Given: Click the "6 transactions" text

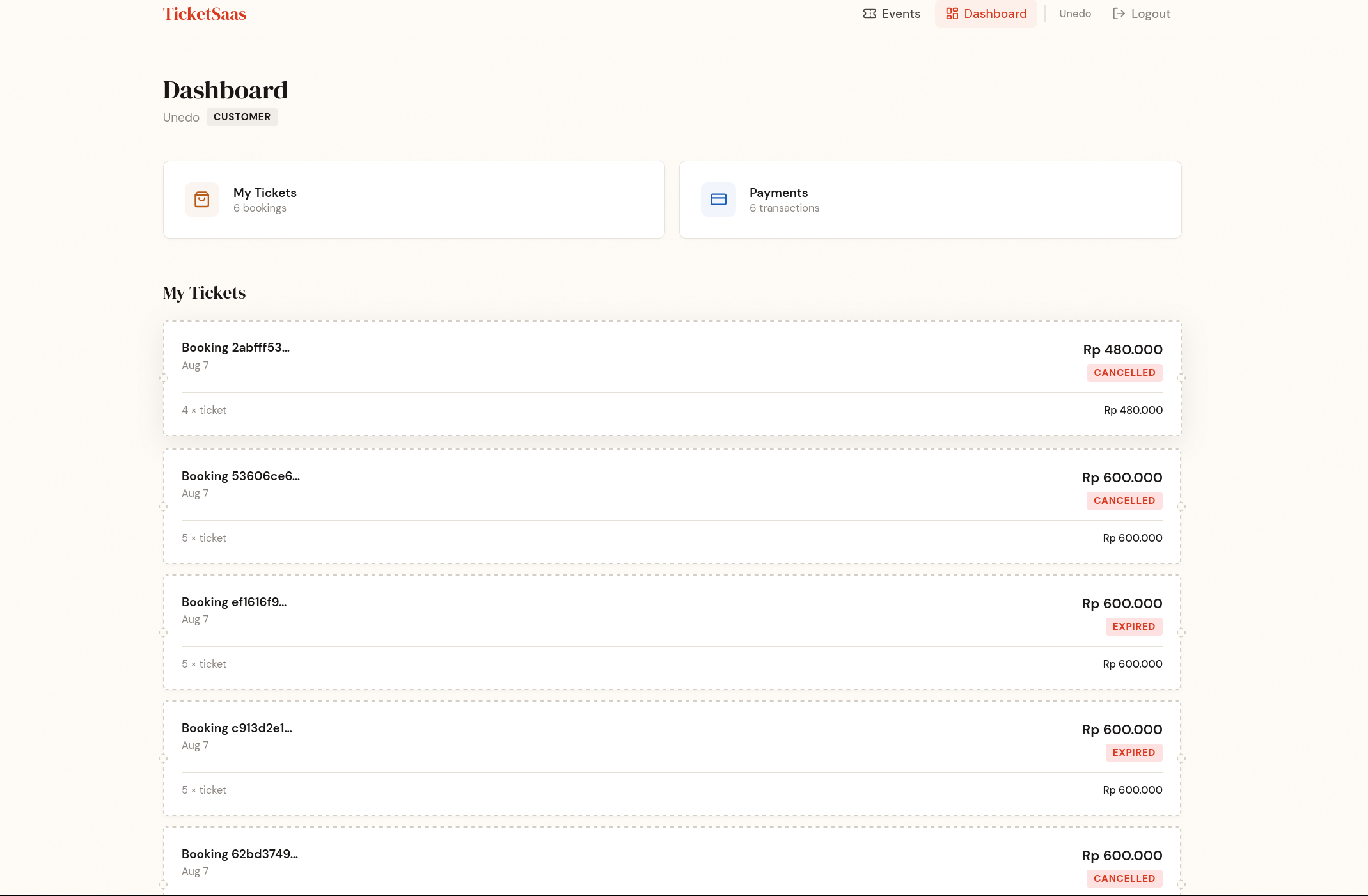Looking at the screenshot, I should point(784,208).
